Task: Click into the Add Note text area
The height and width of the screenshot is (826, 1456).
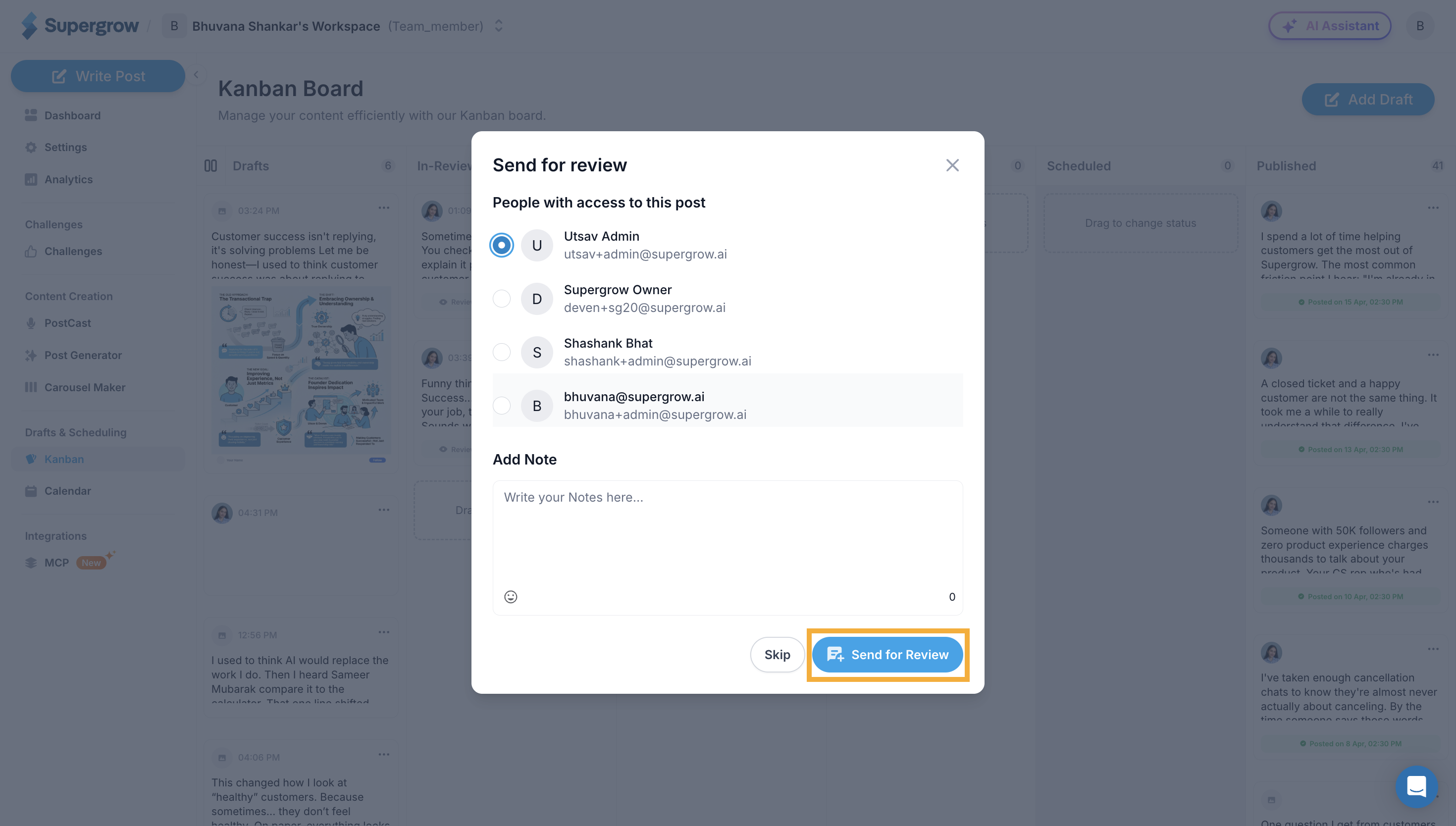Action: pos(728,533)
